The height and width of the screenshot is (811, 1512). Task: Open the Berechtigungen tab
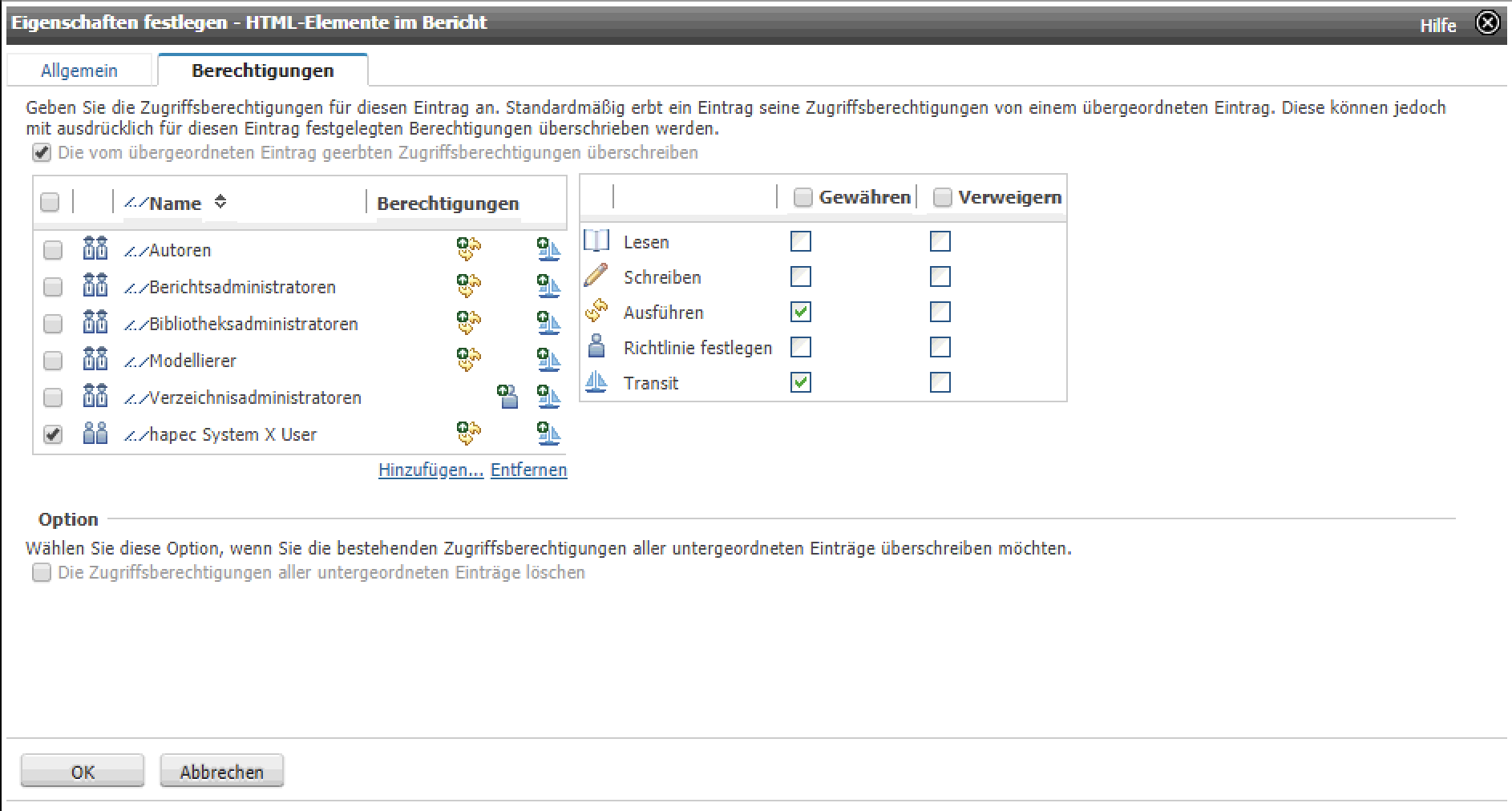262,71
